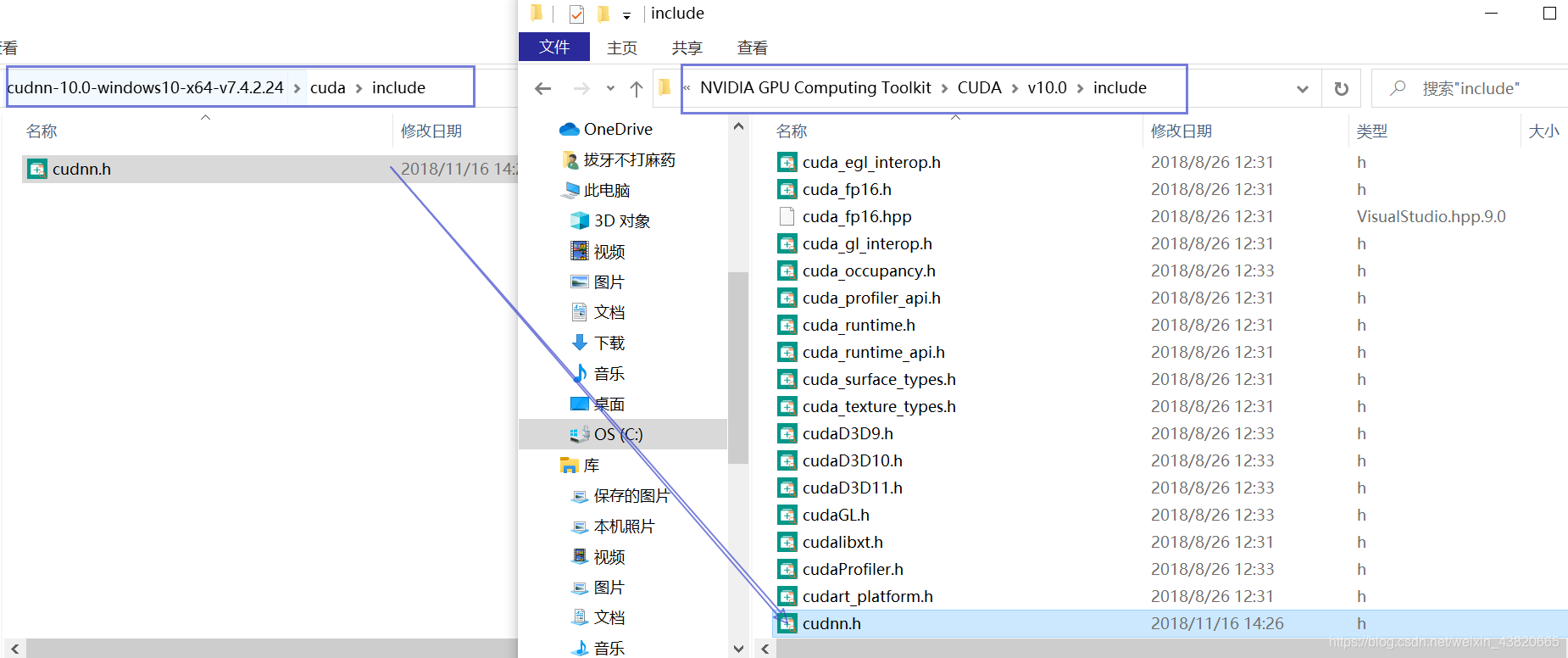Open the 共享 ribbon tab

[687, 47]
